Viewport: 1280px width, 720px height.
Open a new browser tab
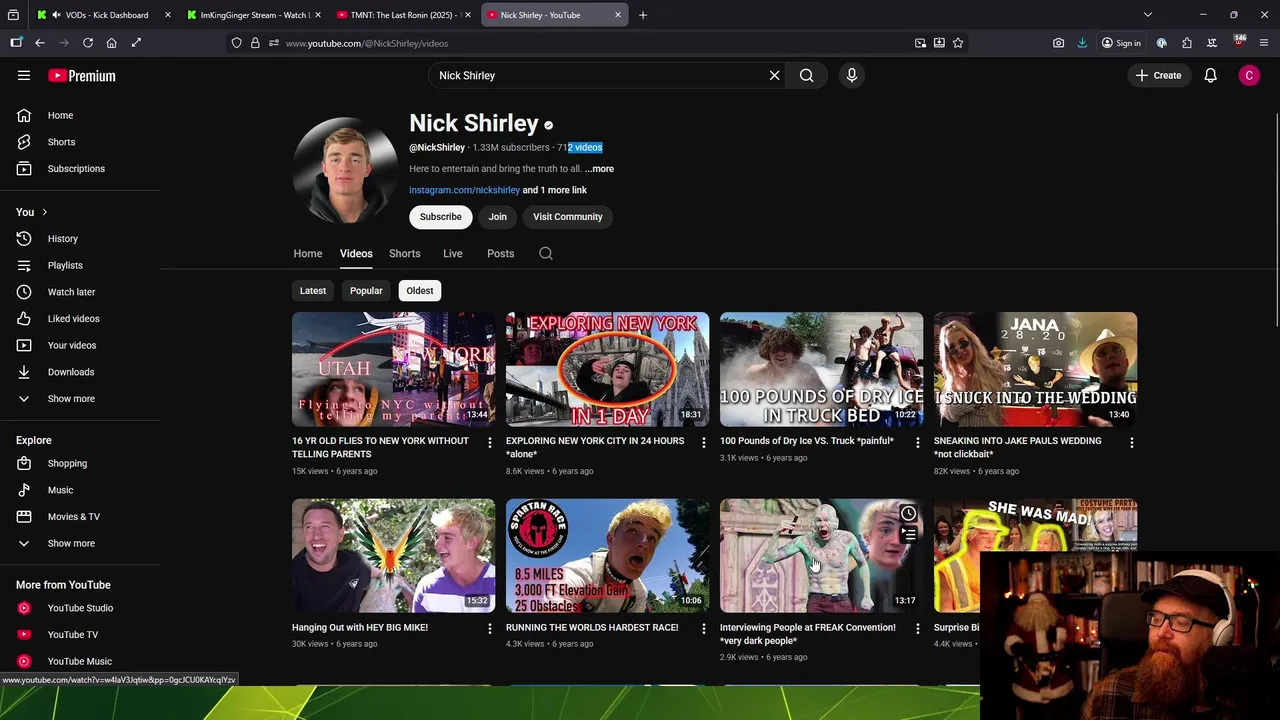643,15
